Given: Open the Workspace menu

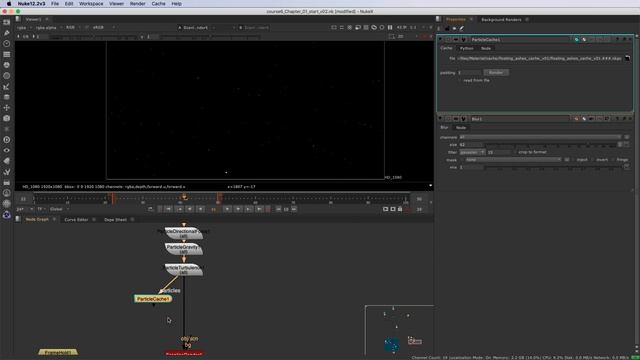Looking at the screenshot, I should [x=91, y=4].
